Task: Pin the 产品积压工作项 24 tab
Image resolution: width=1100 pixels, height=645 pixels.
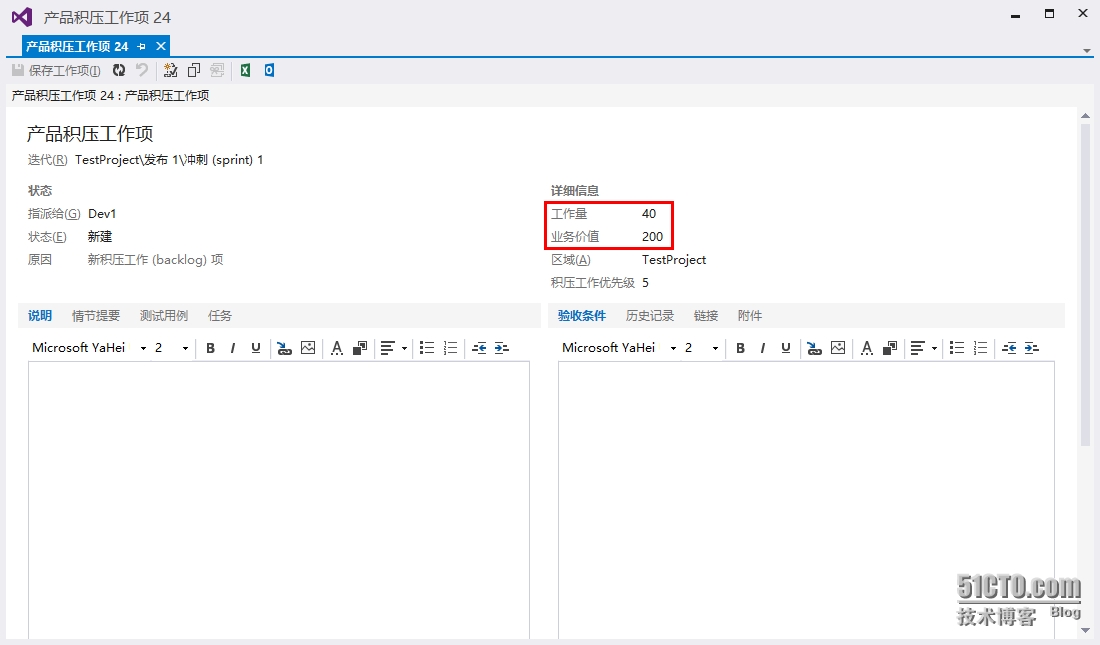Action: 142,46
